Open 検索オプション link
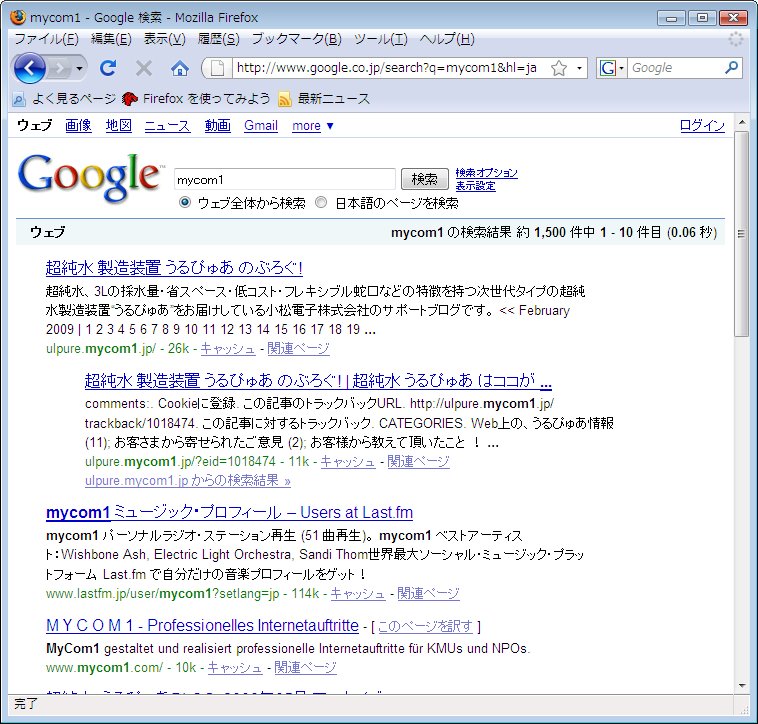Image resolution: width=758 pixels, height=724 pixels. [486, 173]
